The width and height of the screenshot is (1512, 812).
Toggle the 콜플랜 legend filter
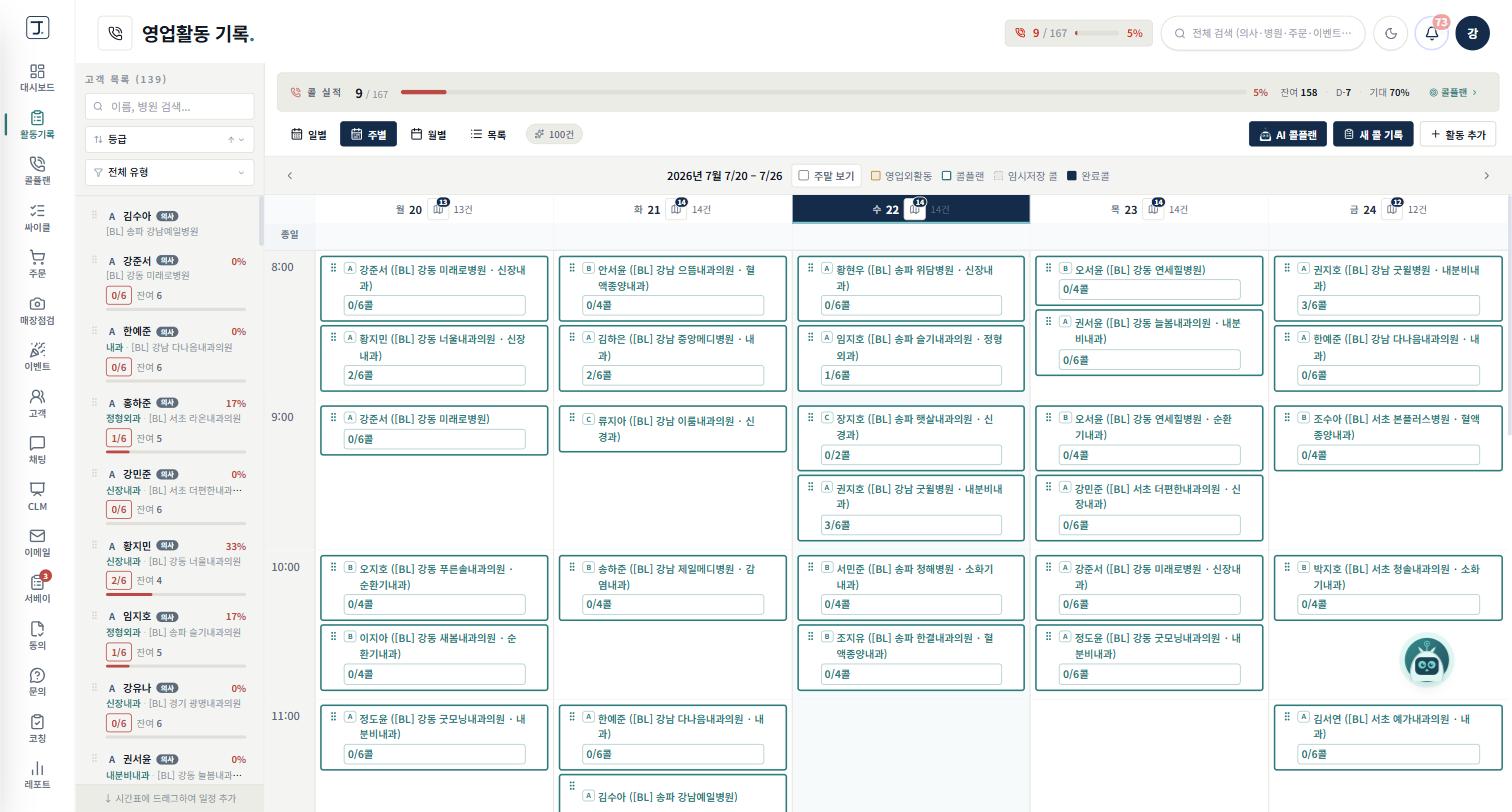click(963, 176)
